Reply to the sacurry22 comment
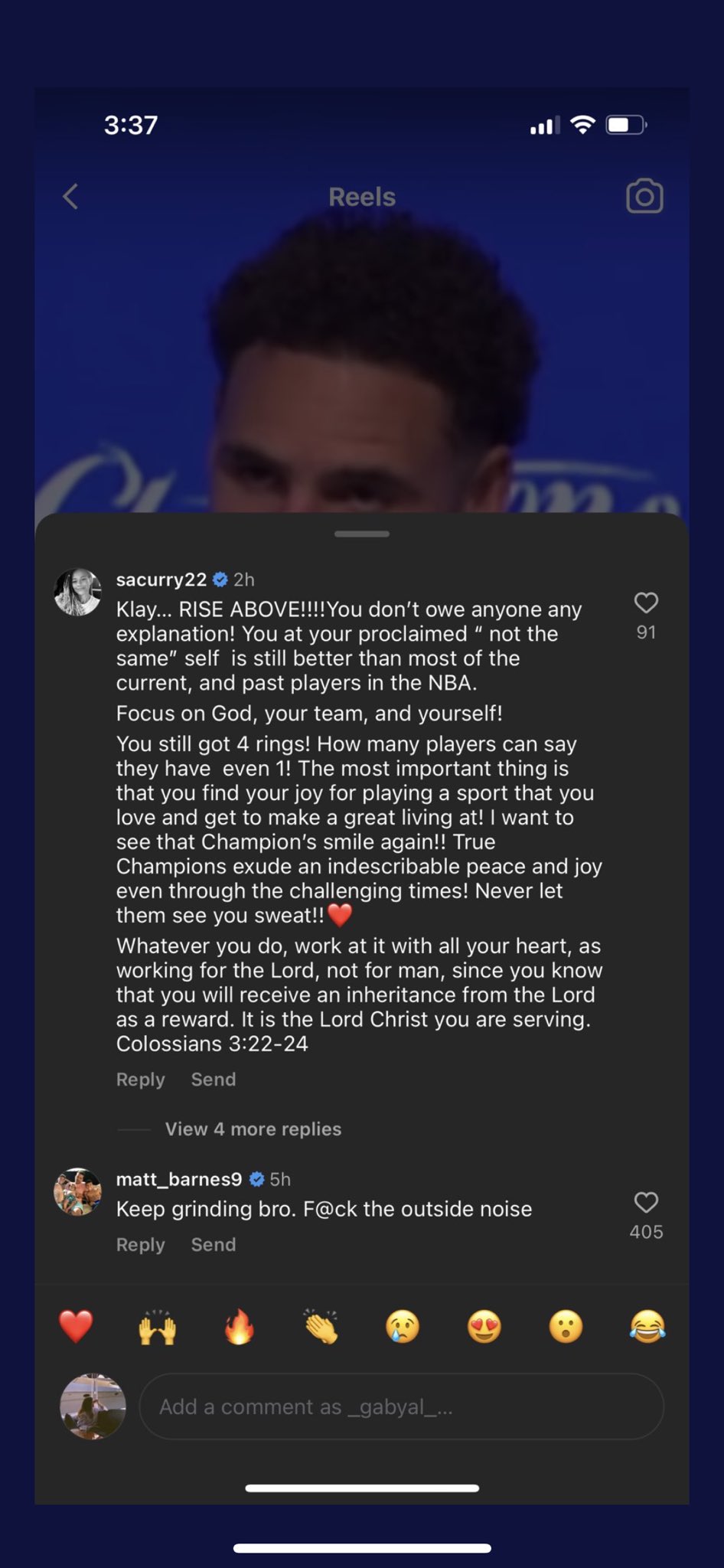This screenshot has height=1568, width=724. pos(140,1080)
